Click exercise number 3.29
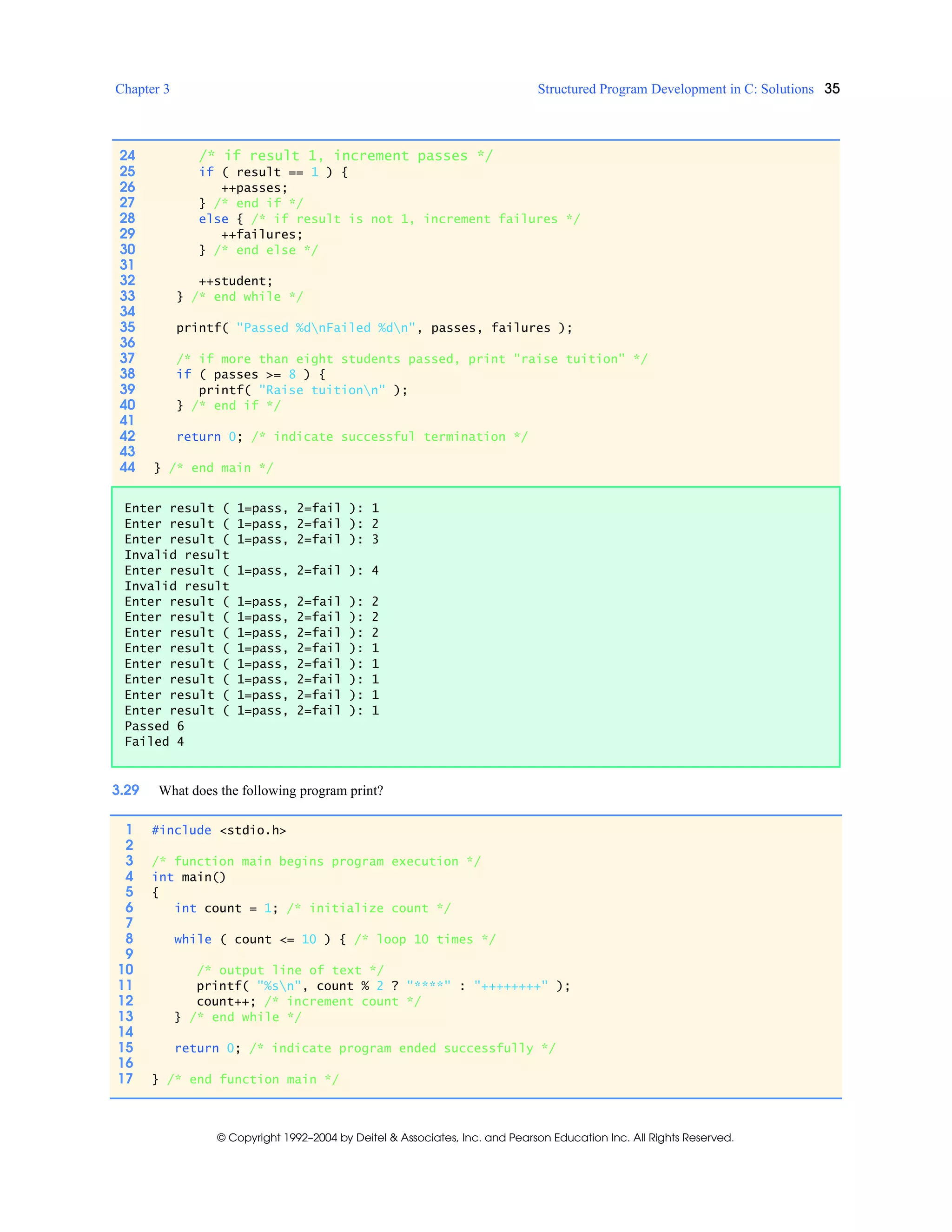952x1232 pixels. click(x=125, y=790)
